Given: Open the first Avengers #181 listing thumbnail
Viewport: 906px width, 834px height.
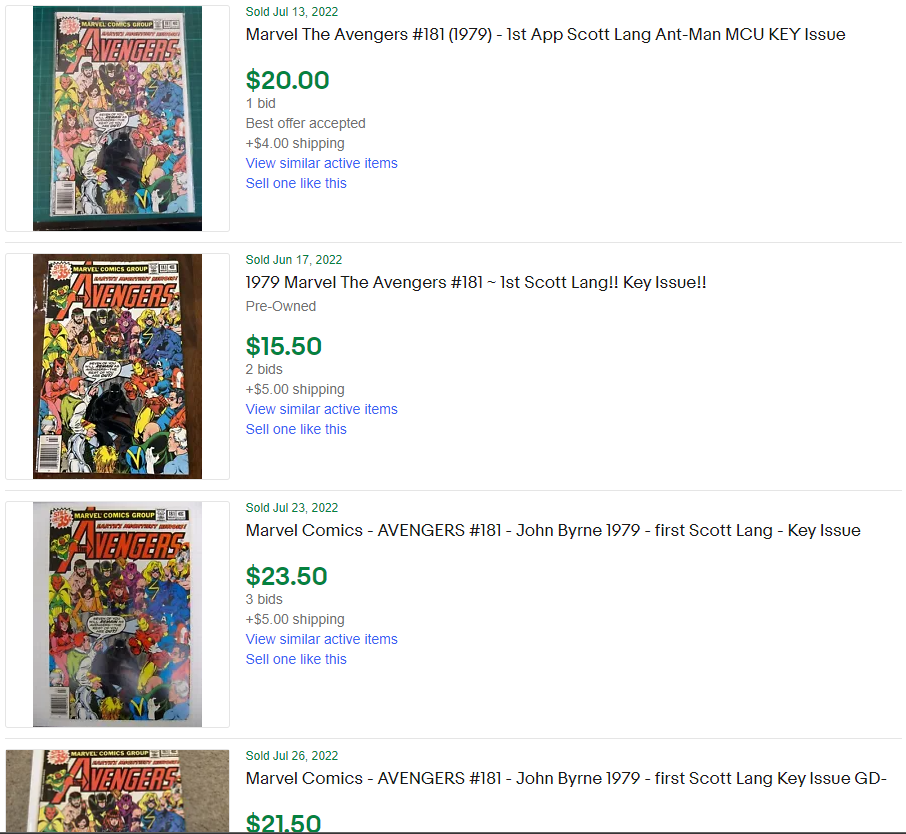Looking at the screenshot, I should point(117,118).
